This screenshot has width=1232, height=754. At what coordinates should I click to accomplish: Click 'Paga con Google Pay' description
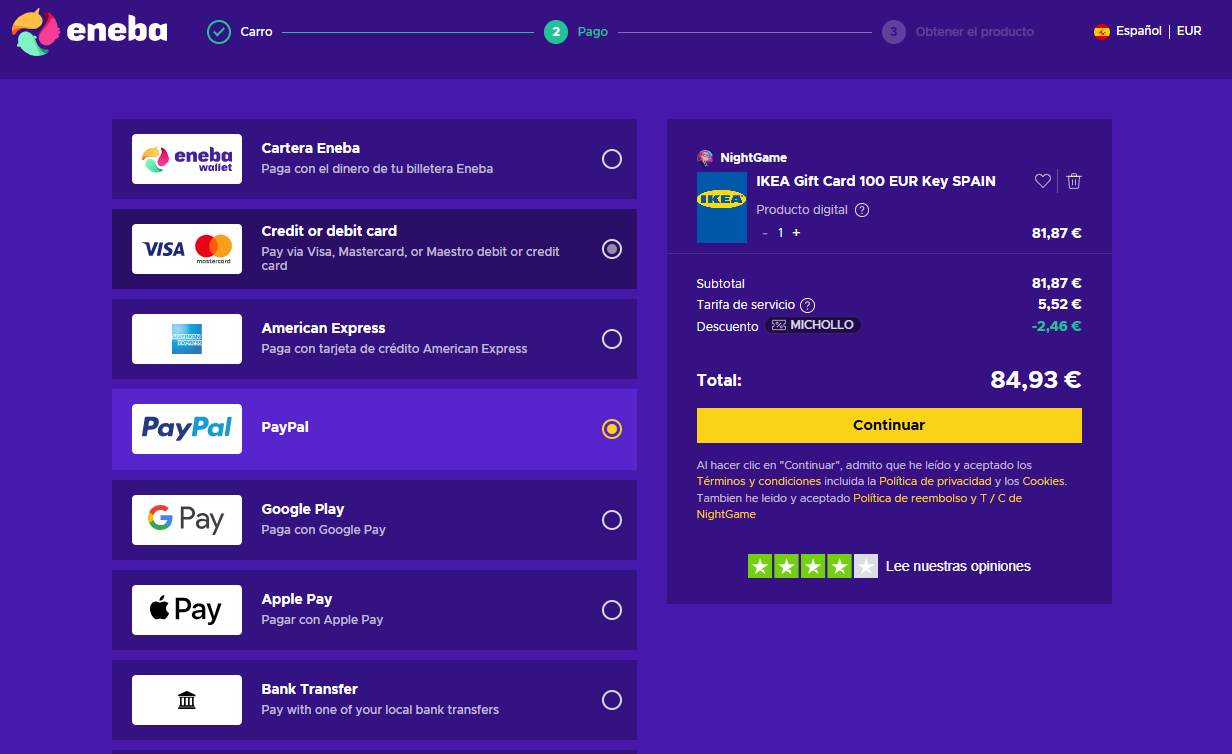pyautogui.click(x=323, y=530)
